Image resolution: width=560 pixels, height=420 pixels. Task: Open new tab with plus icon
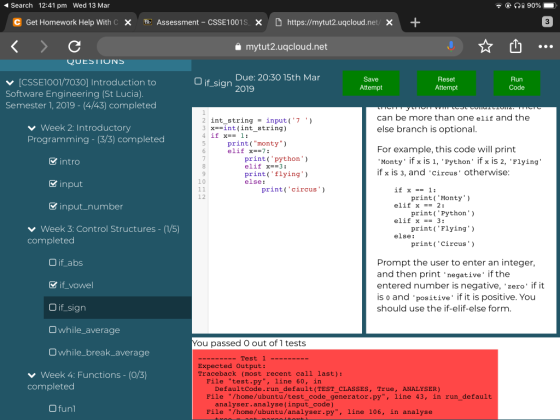(x=415, y=22)
